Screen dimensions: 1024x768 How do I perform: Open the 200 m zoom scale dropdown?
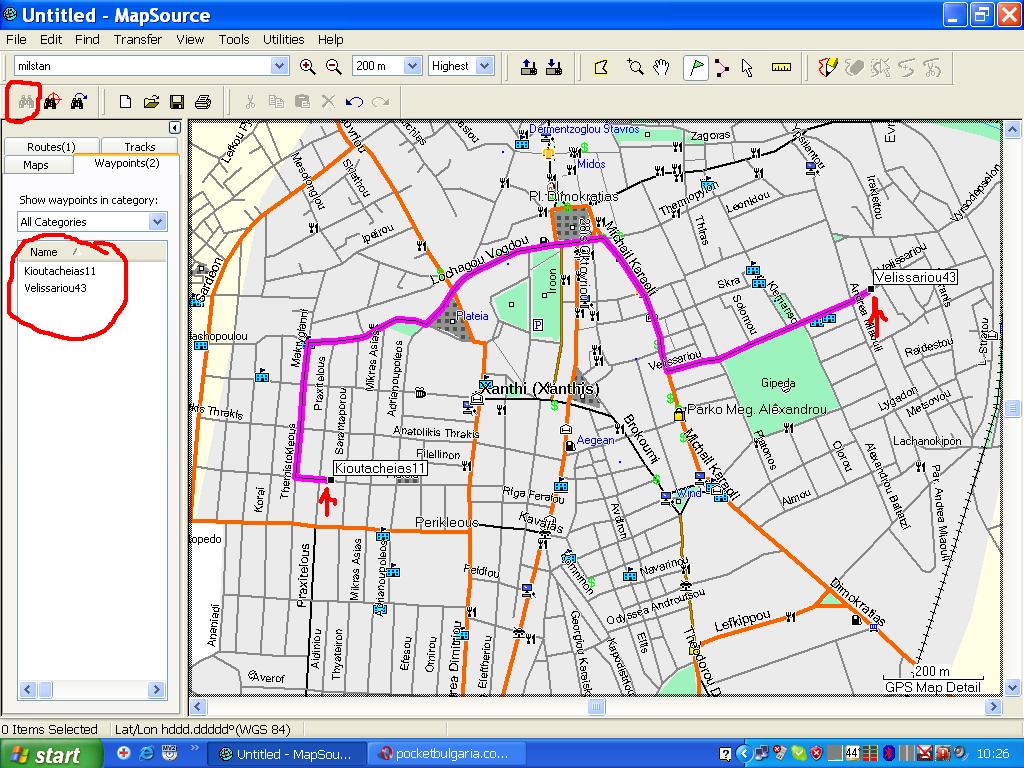tap(412, 66)
